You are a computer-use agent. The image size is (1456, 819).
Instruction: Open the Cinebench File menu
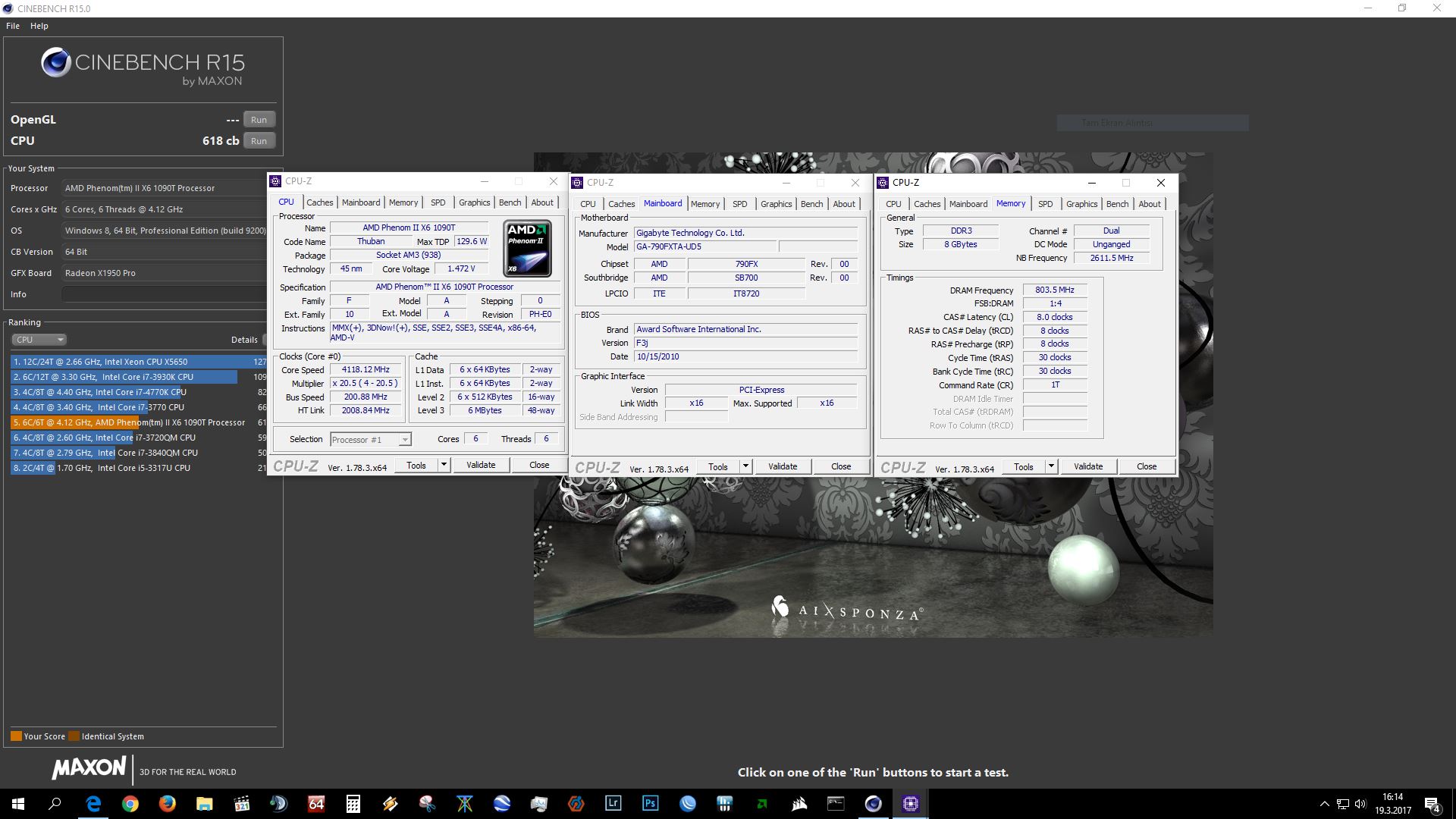[x=13, y=26]
